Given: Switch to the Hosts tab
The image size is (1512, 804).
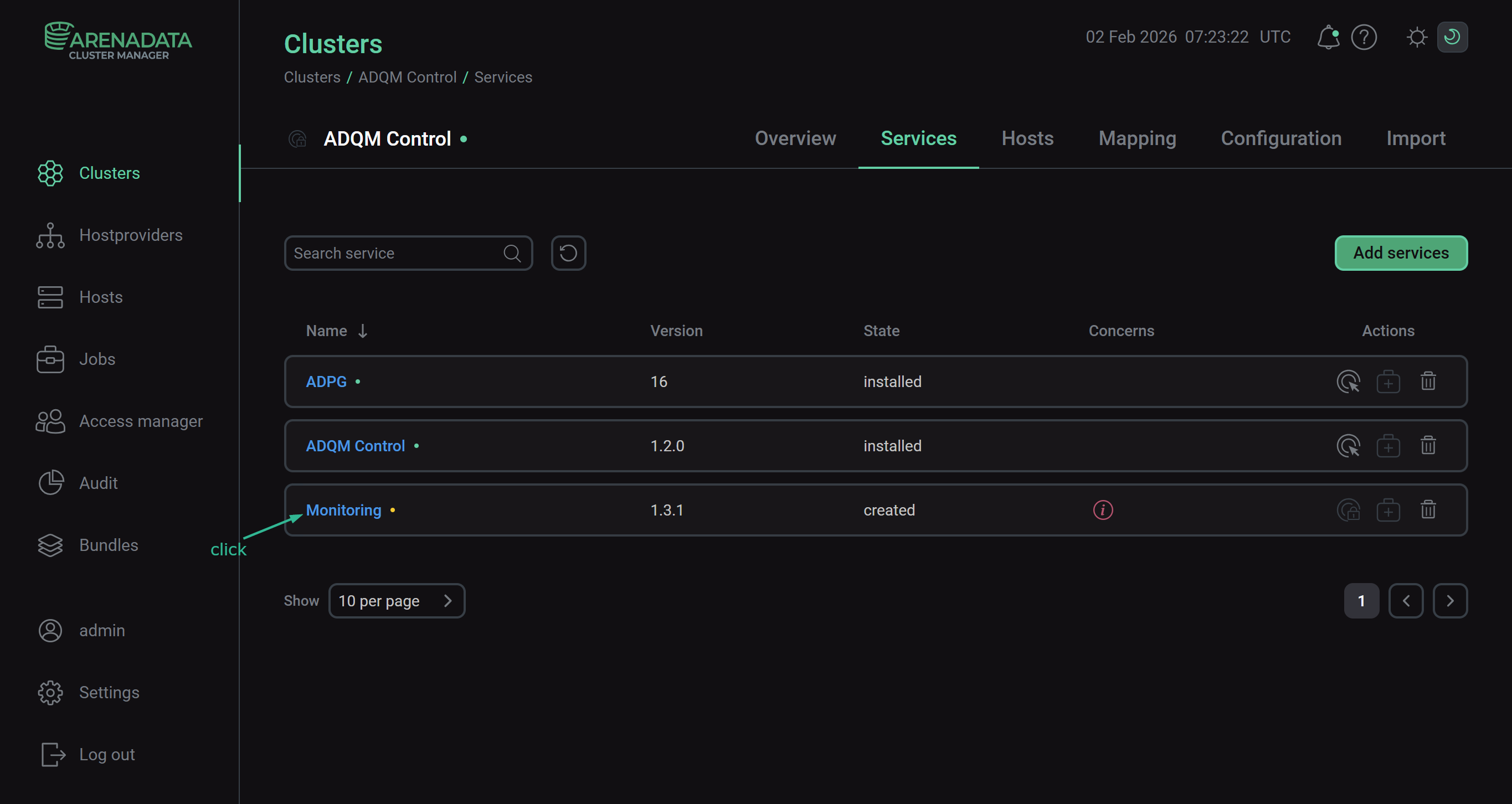Looking at the screenshot, I should click(x=1027, y=138).
